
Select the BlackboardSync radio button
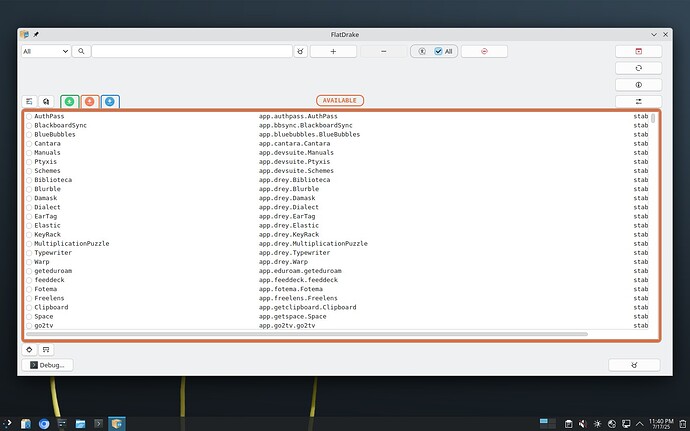(29, 125)
